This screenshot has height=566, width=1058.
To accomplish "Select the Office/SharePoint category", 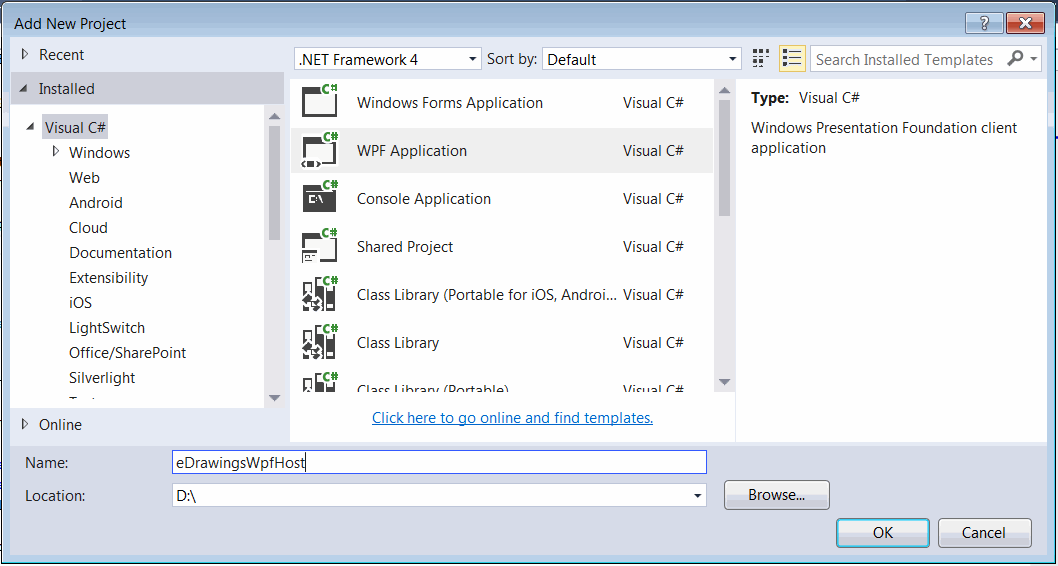I will click(128, 352).
